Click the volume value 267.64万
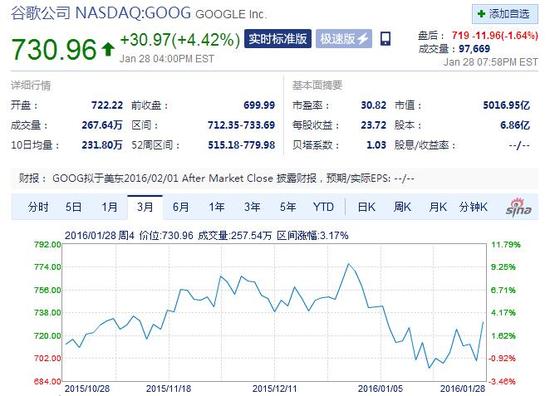The height and width of the screenshot is (396, 550). tap(102, 125)
